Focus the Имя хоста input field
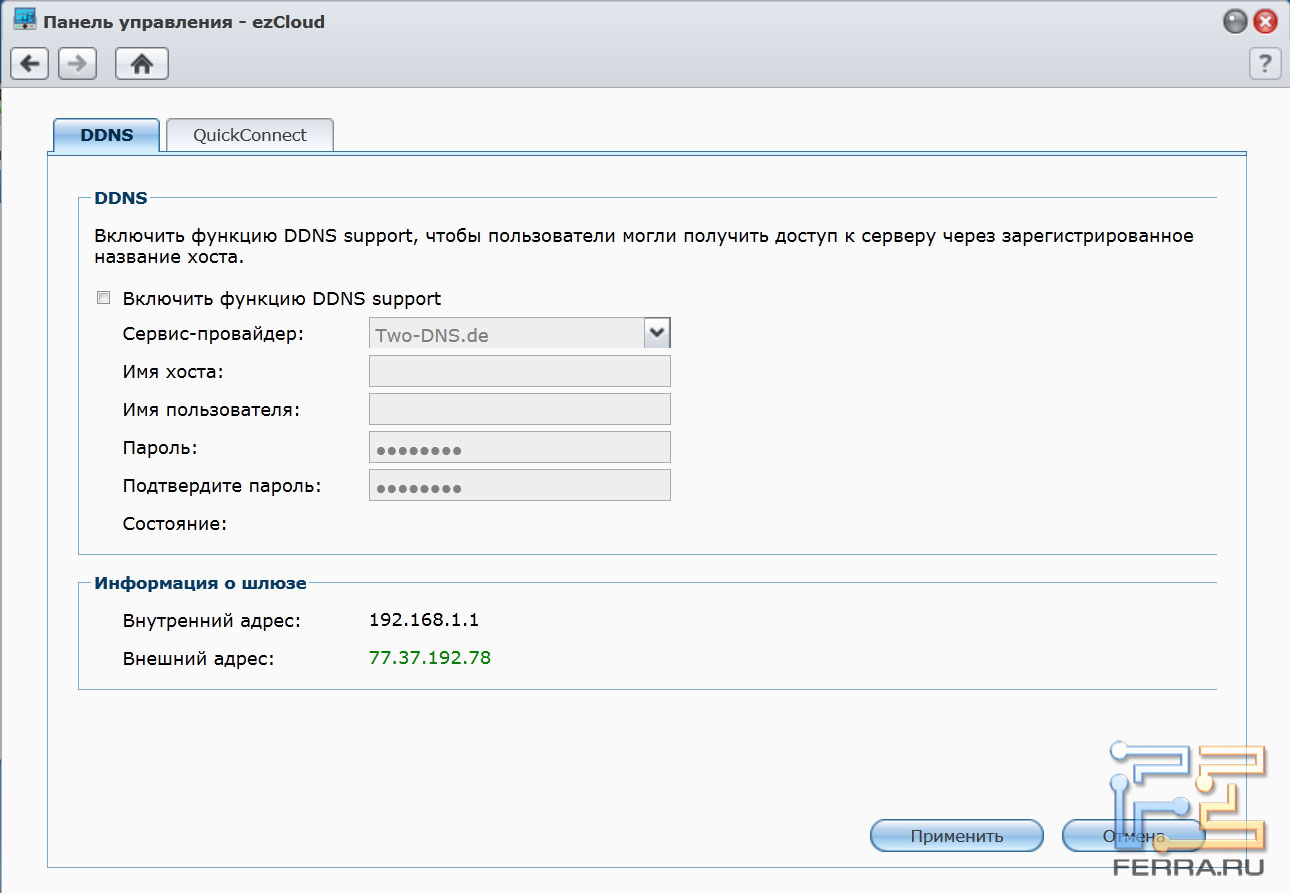Image resolution: width=1290 pixels, height=893 pixels. [519, 371]
